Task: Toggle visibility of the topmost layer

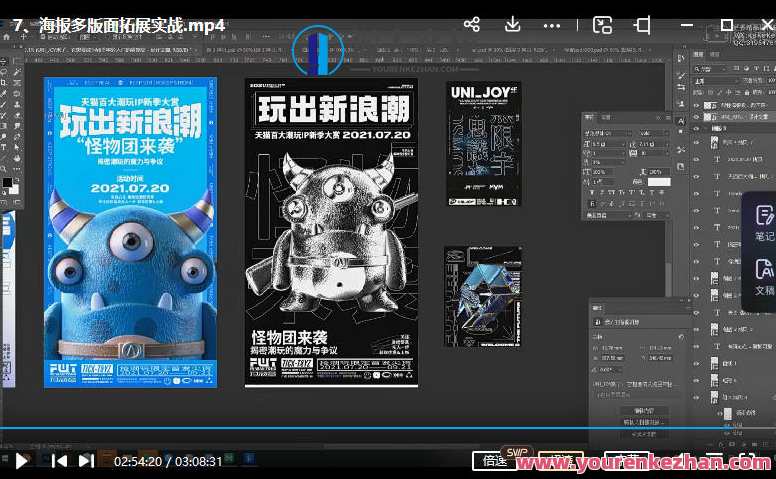Action: [697, 105]
